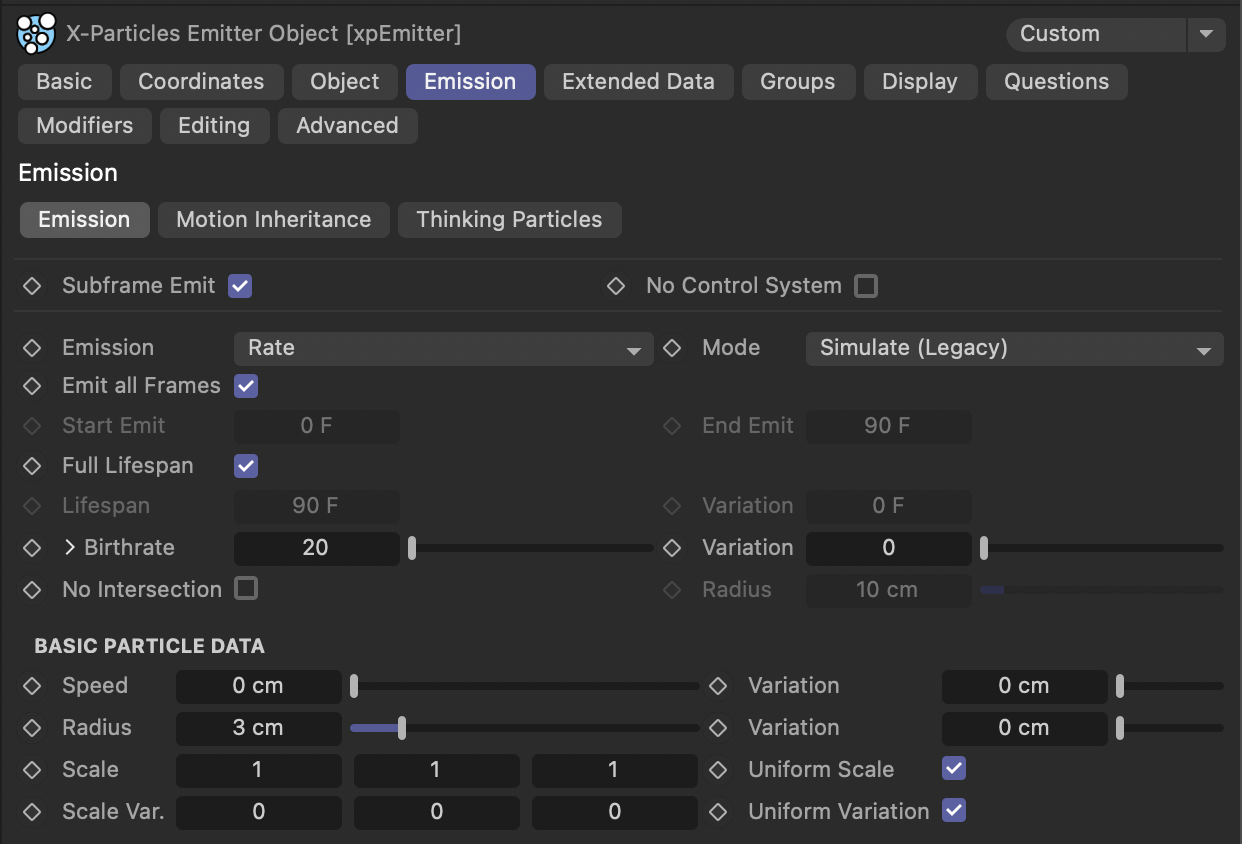
Task: Switch to the Advanced tab
Action: click(347, 126)
